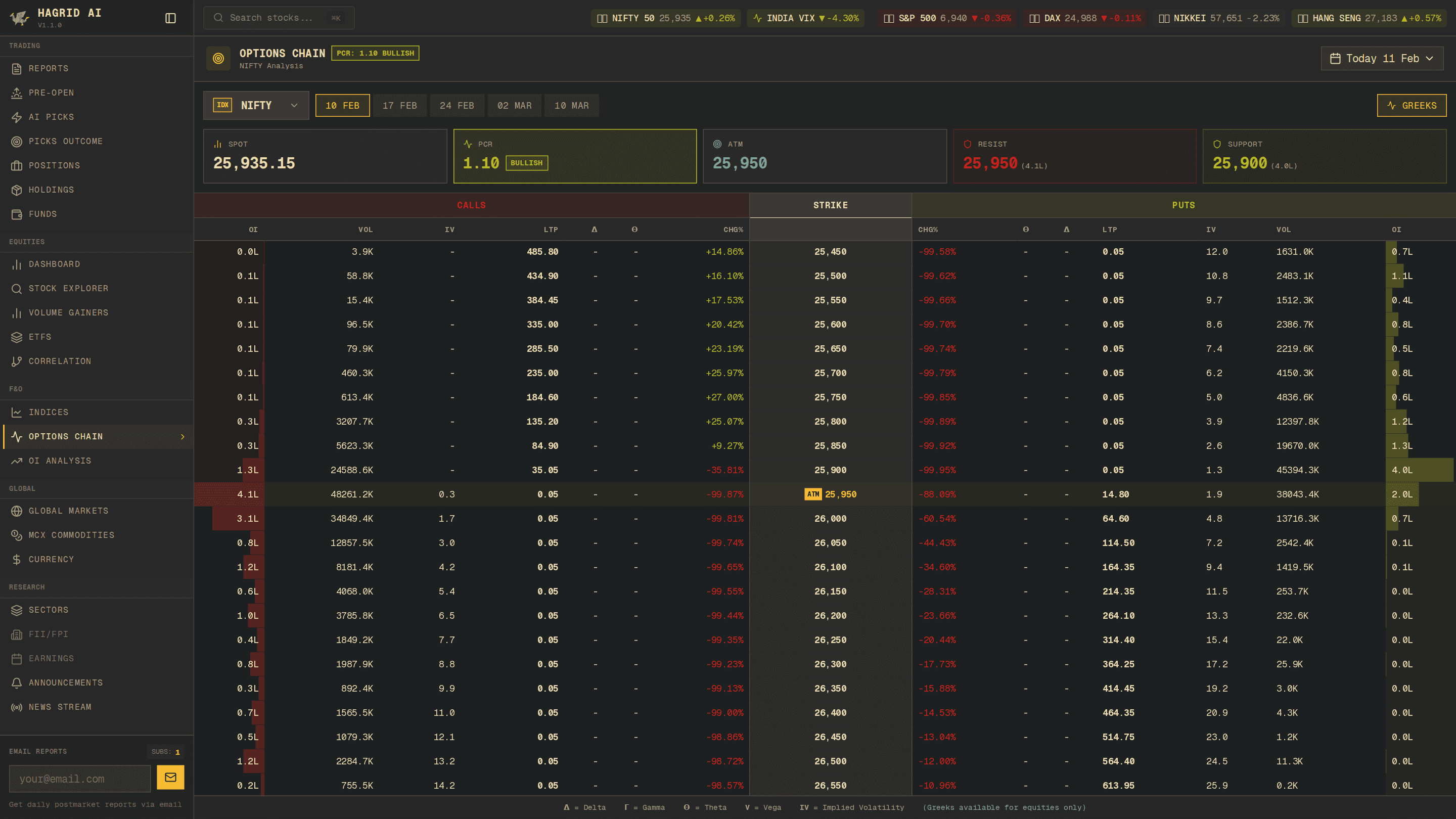Open Correlation branch icon

coord(16,361)
